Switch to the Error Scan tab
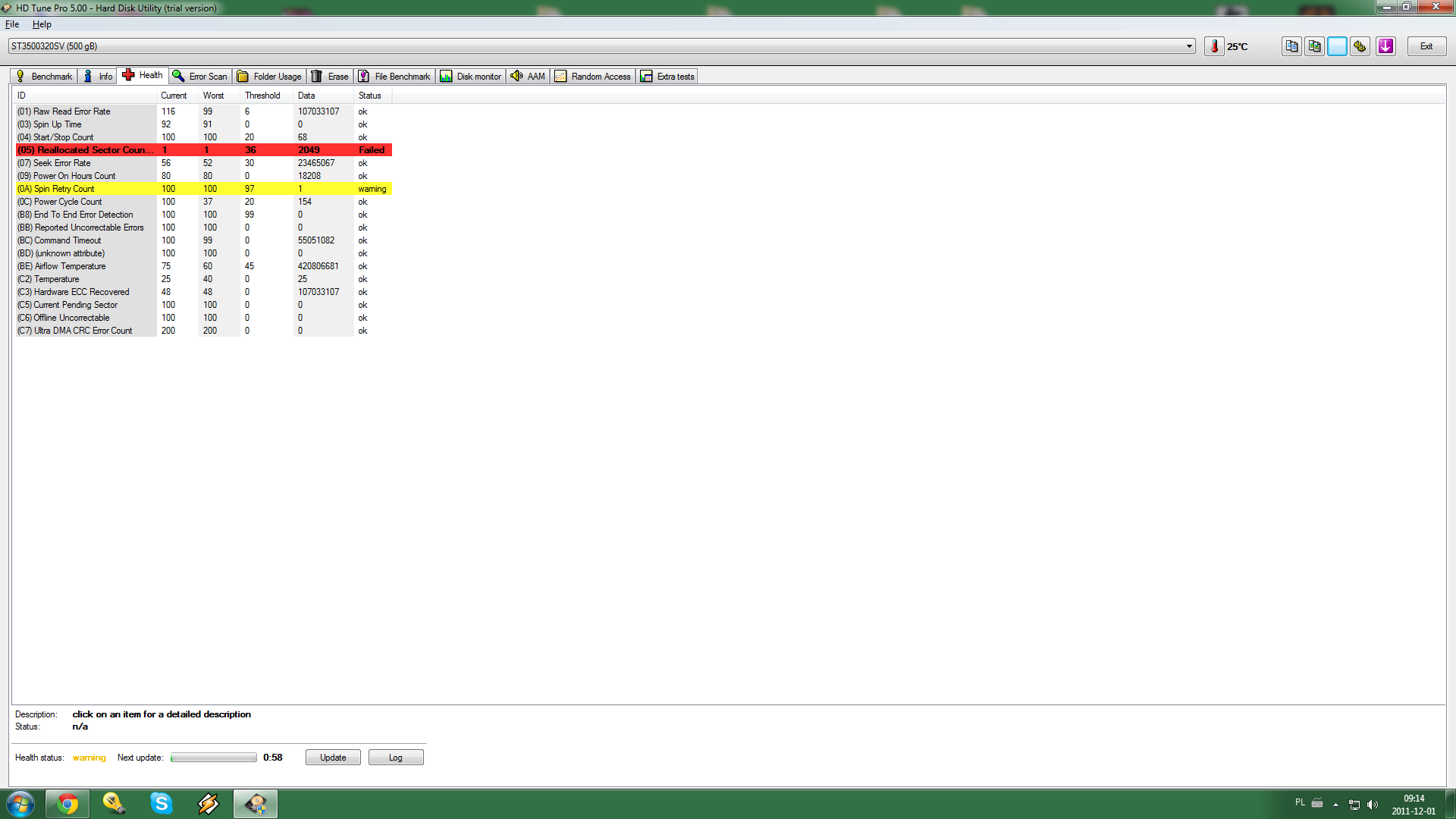 200,77
